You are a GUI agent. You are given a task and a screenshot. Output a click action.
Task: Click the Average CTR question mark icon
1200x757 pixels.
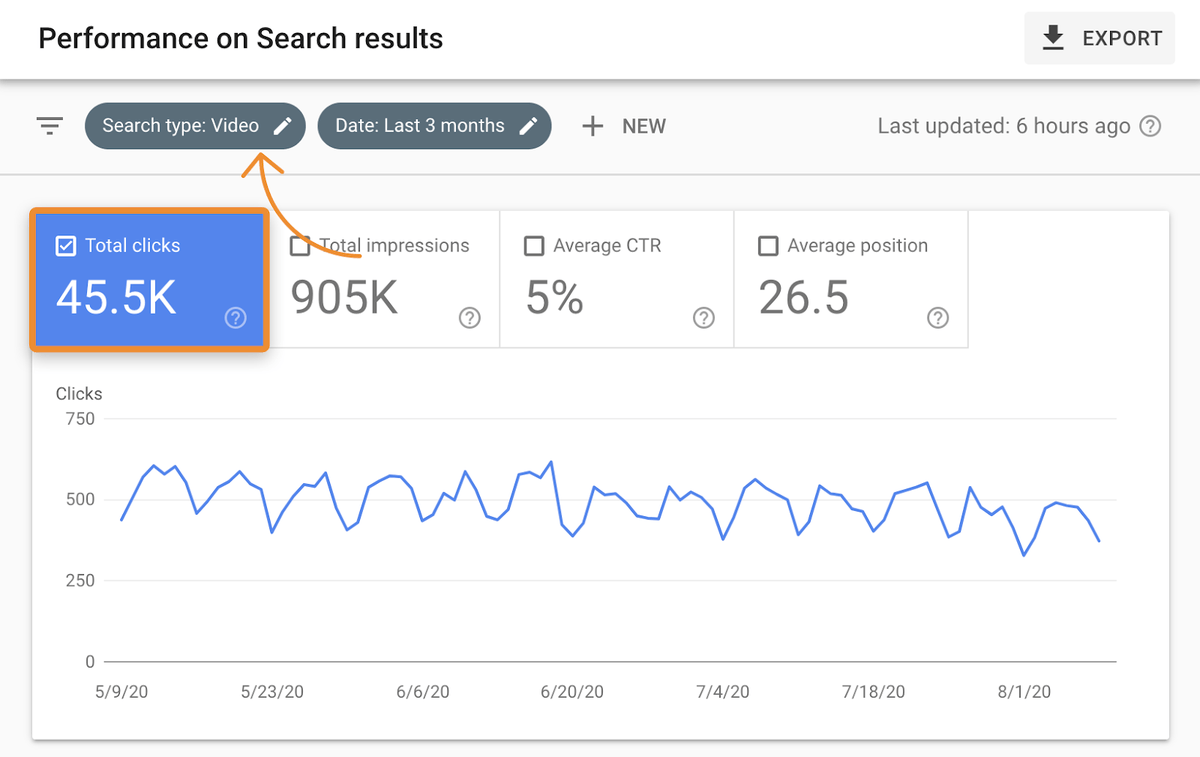[703, 318]
